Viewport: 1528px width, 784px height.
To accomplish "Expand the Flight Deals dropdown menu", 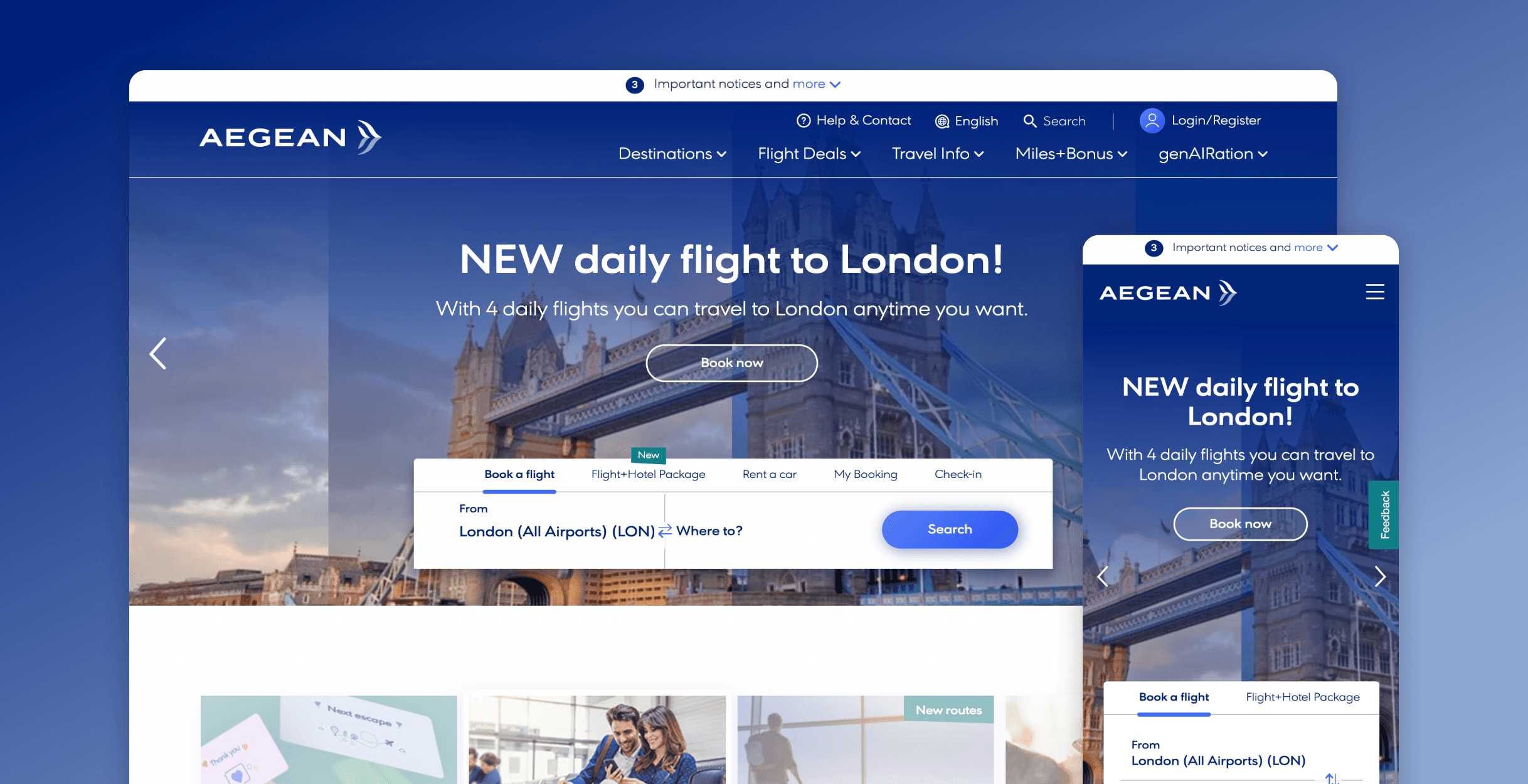I will (809, 154).
